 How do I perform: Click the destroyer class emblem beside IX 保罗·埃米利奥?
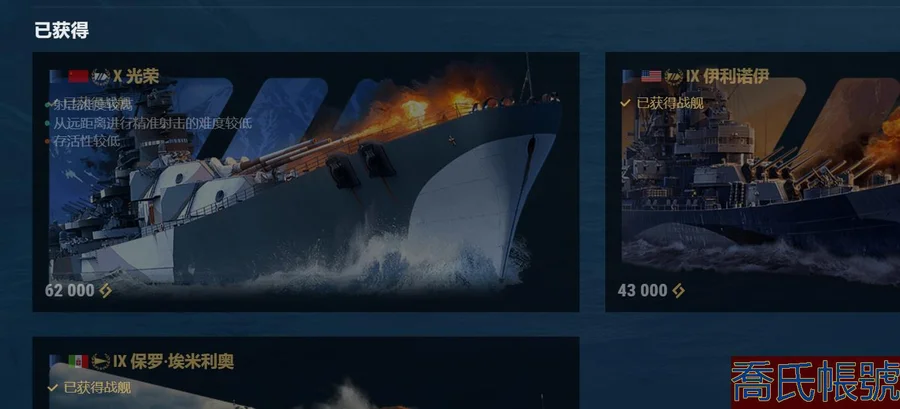[x=101, y=361]
